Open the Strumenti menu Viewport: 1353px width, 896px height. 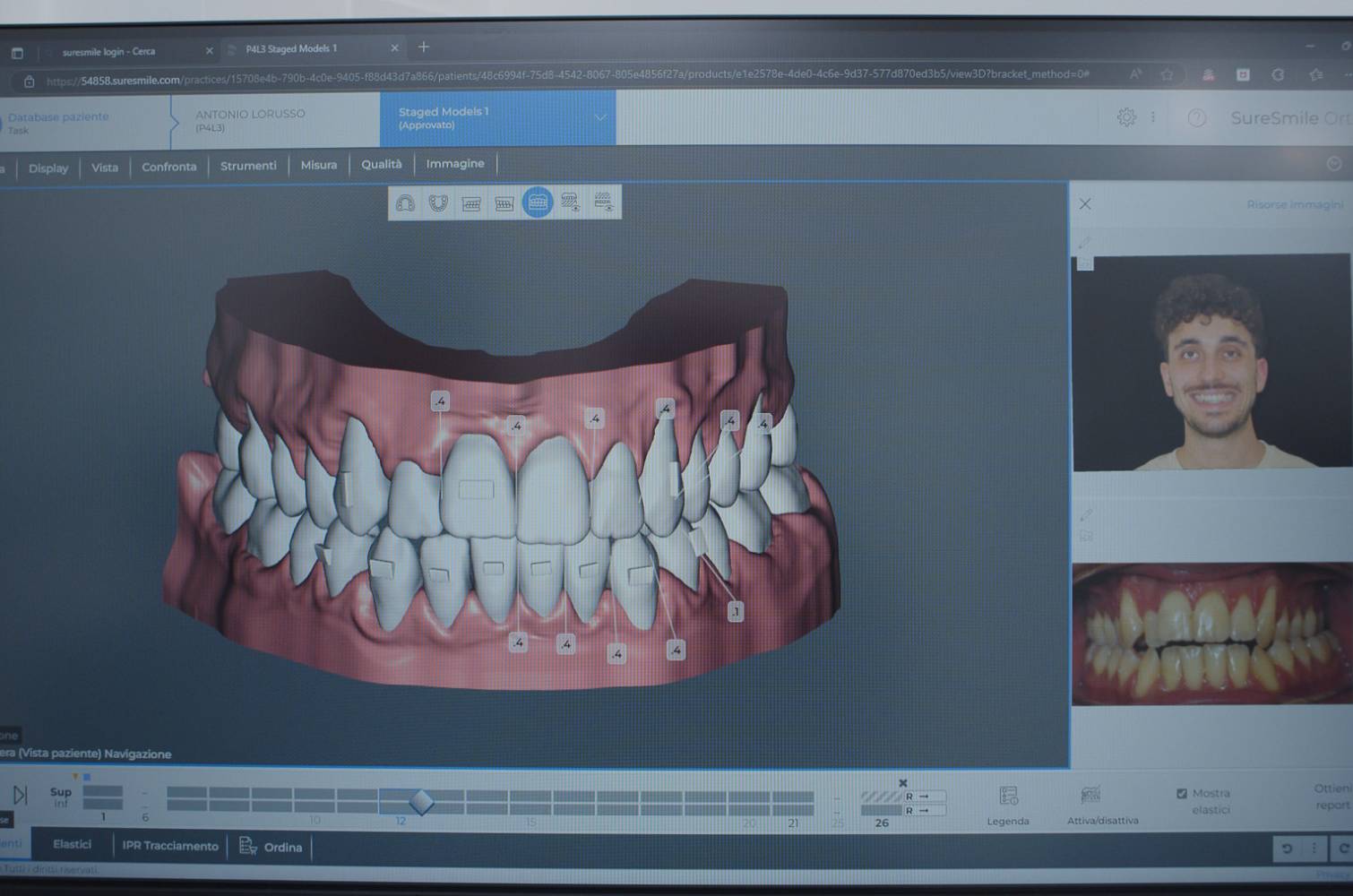coord(248,166)
